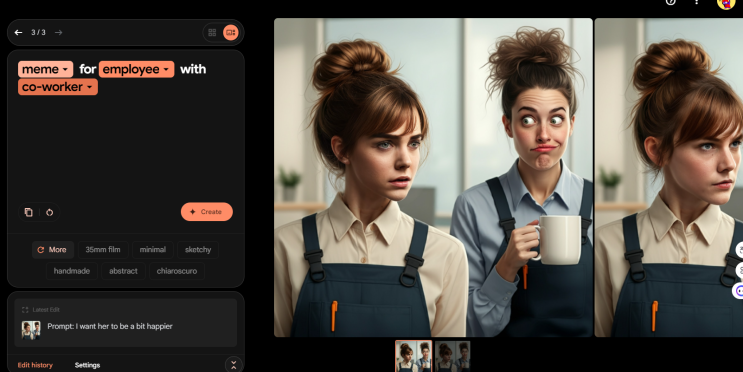This screenshot has height=372, width=743.
Task: Open the Latest Edit thumbnail image
Action: pyautogui.click(x=31, y=330)
